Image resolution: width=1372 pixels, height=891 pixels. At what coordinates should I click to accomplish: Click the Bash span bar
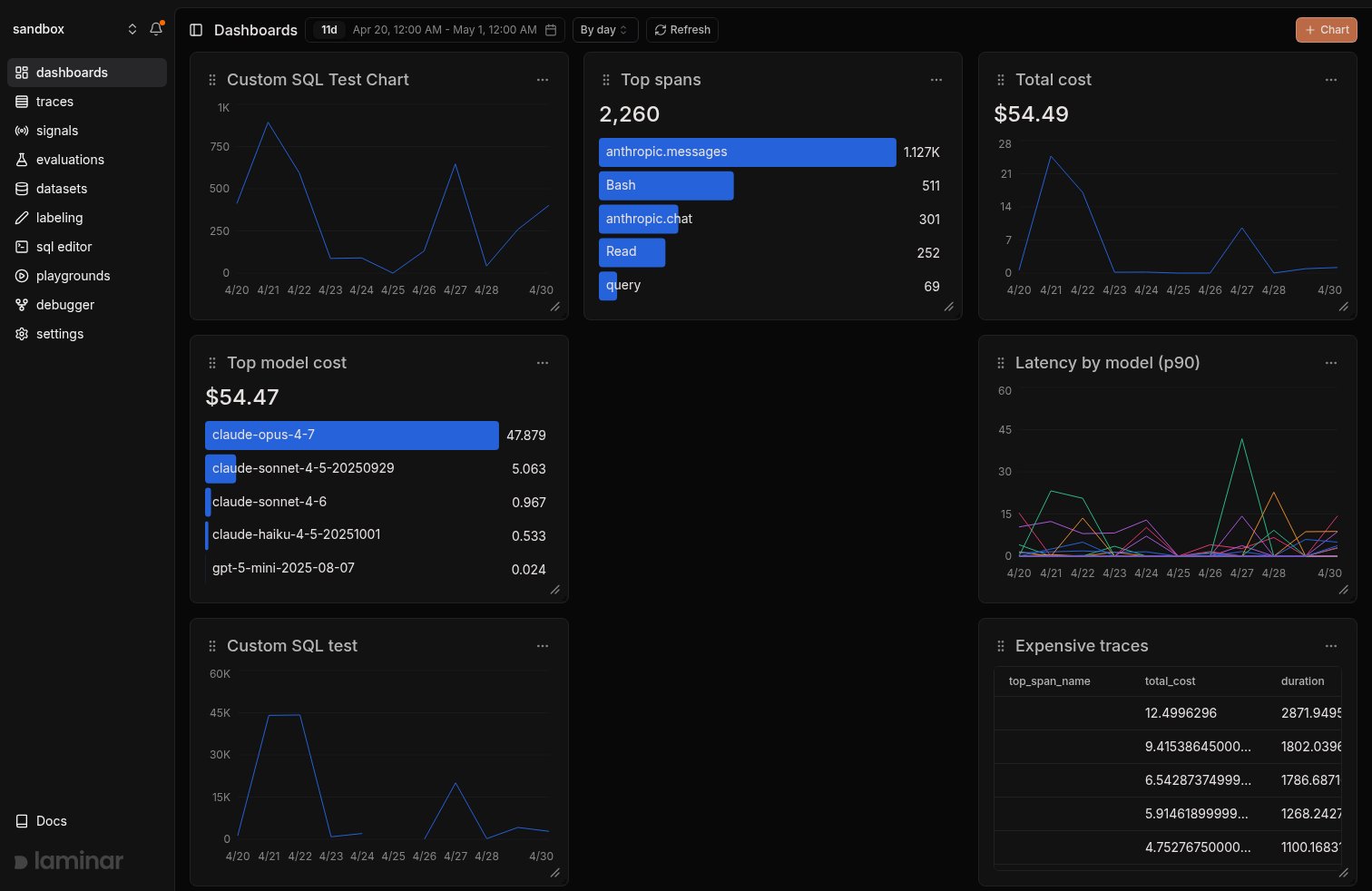coord(666,186)
